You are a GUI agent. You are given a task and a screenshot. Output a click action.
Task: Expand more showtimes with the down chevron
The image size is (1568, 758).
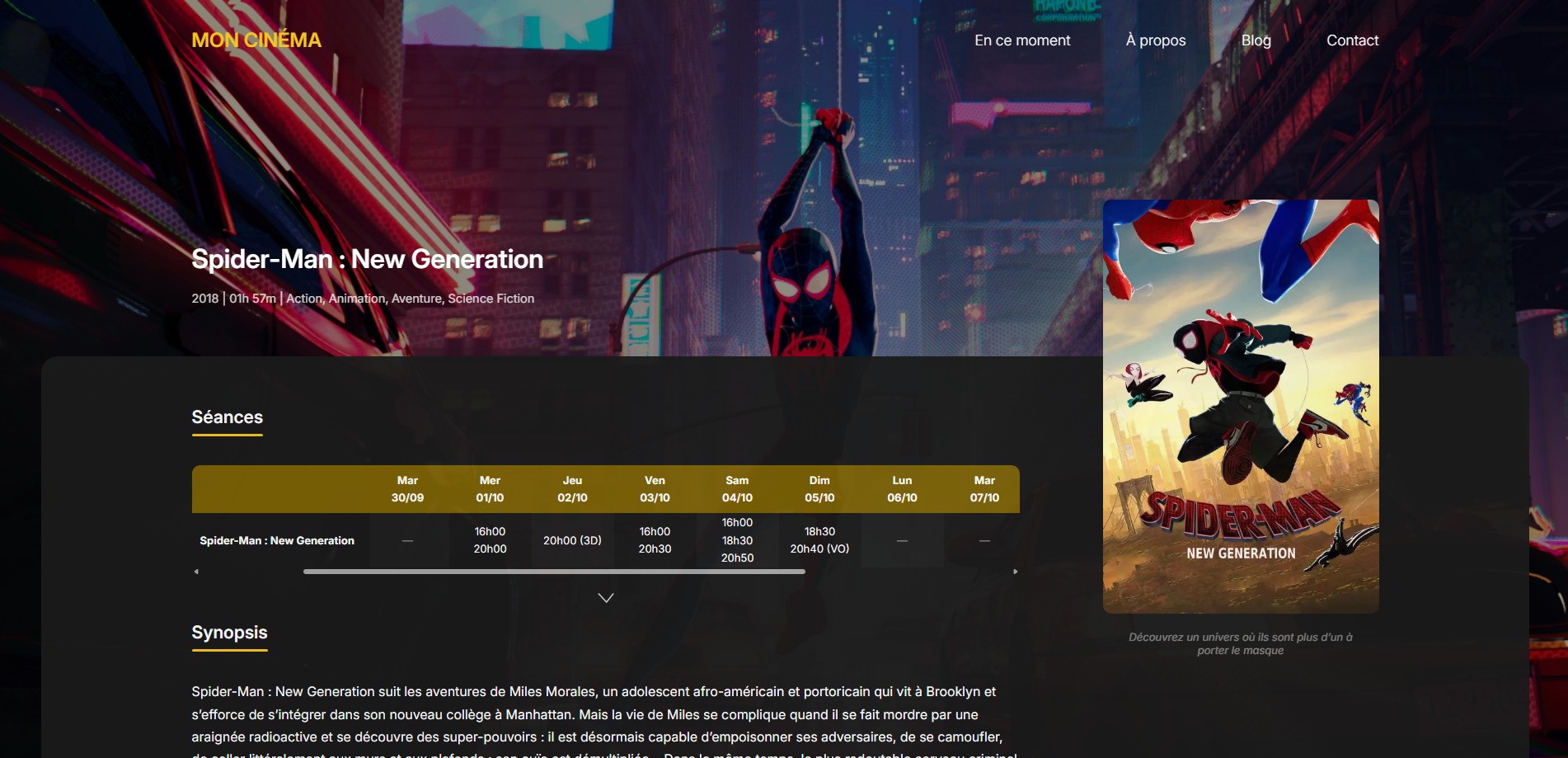coord(606,598)
